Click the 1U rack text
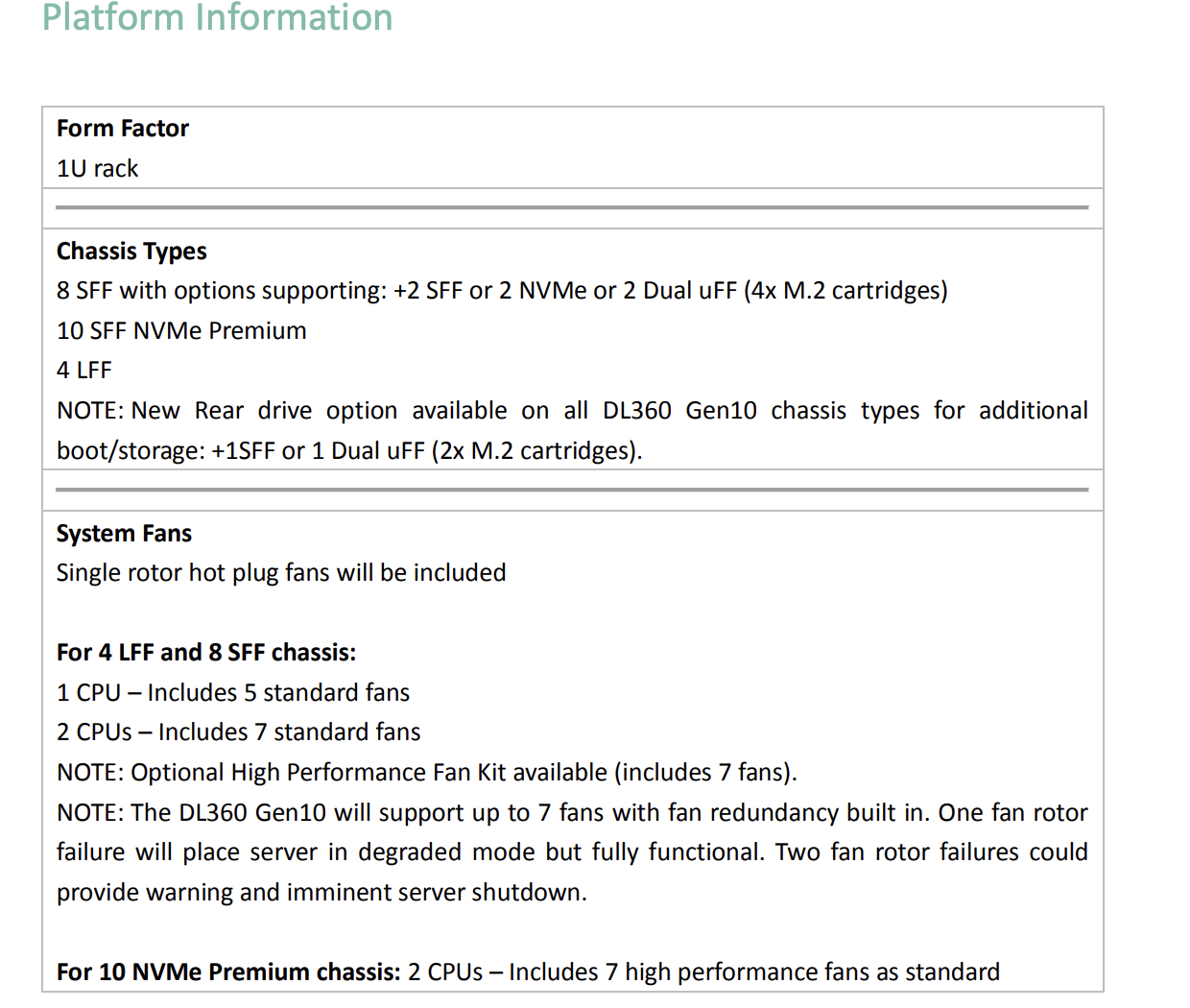Viewport: 1190px width, 1008px height. click(98, 169)
